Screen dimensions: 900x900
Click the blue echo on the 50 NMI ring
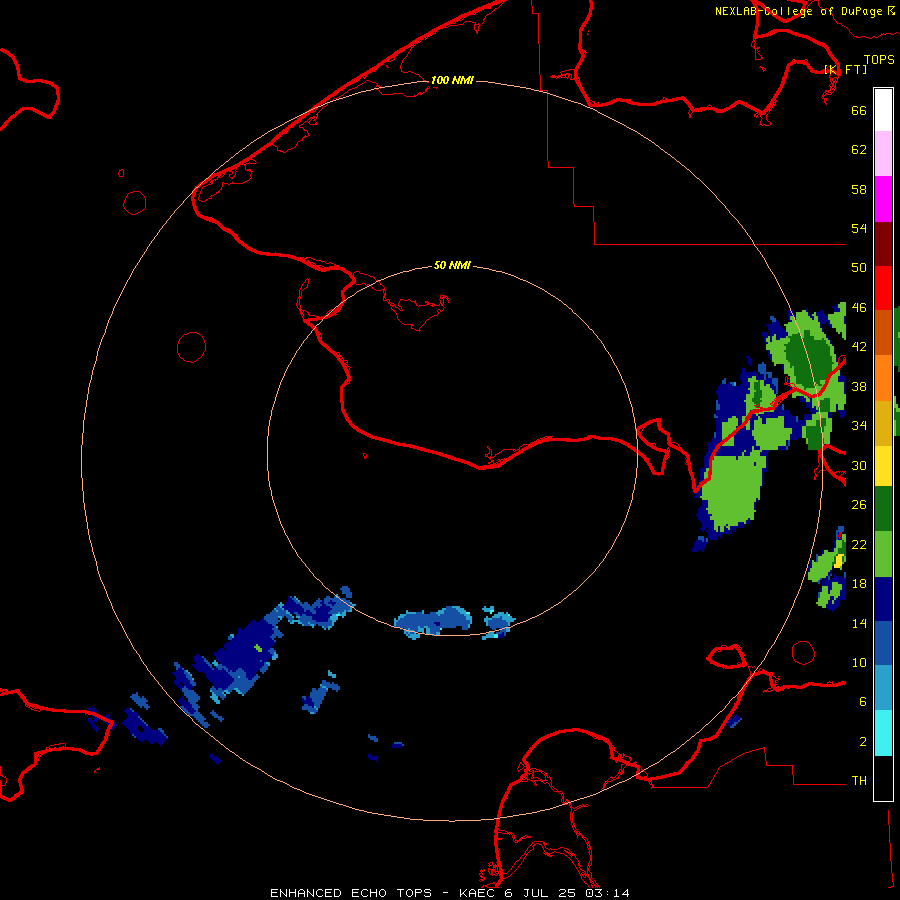coord(435,621)
